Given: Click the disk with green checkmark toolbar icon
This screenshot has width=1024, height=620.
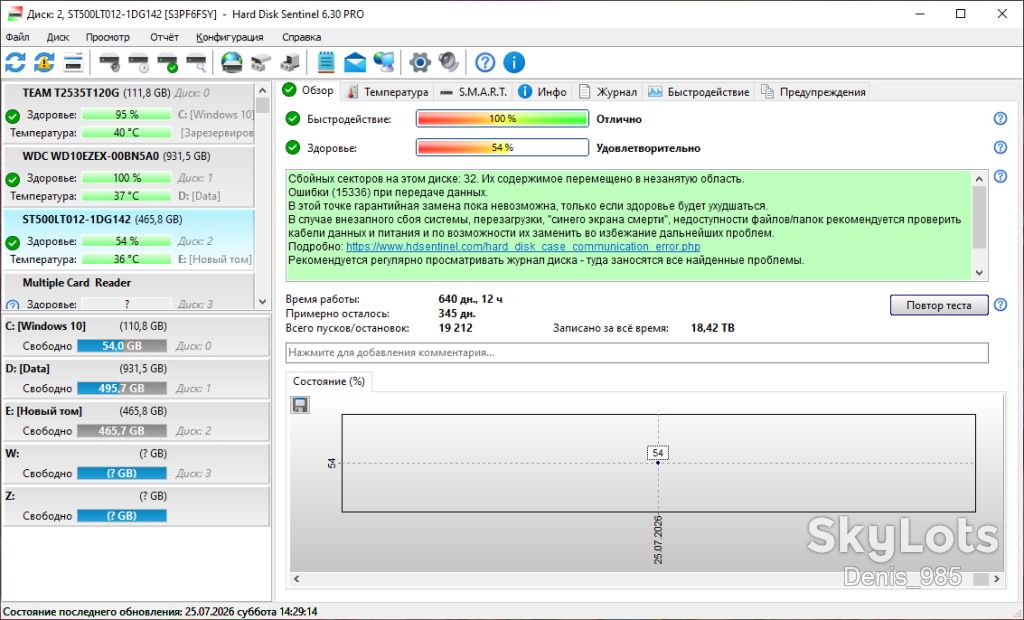Looking at the screenshot, I should pos(167,63).
